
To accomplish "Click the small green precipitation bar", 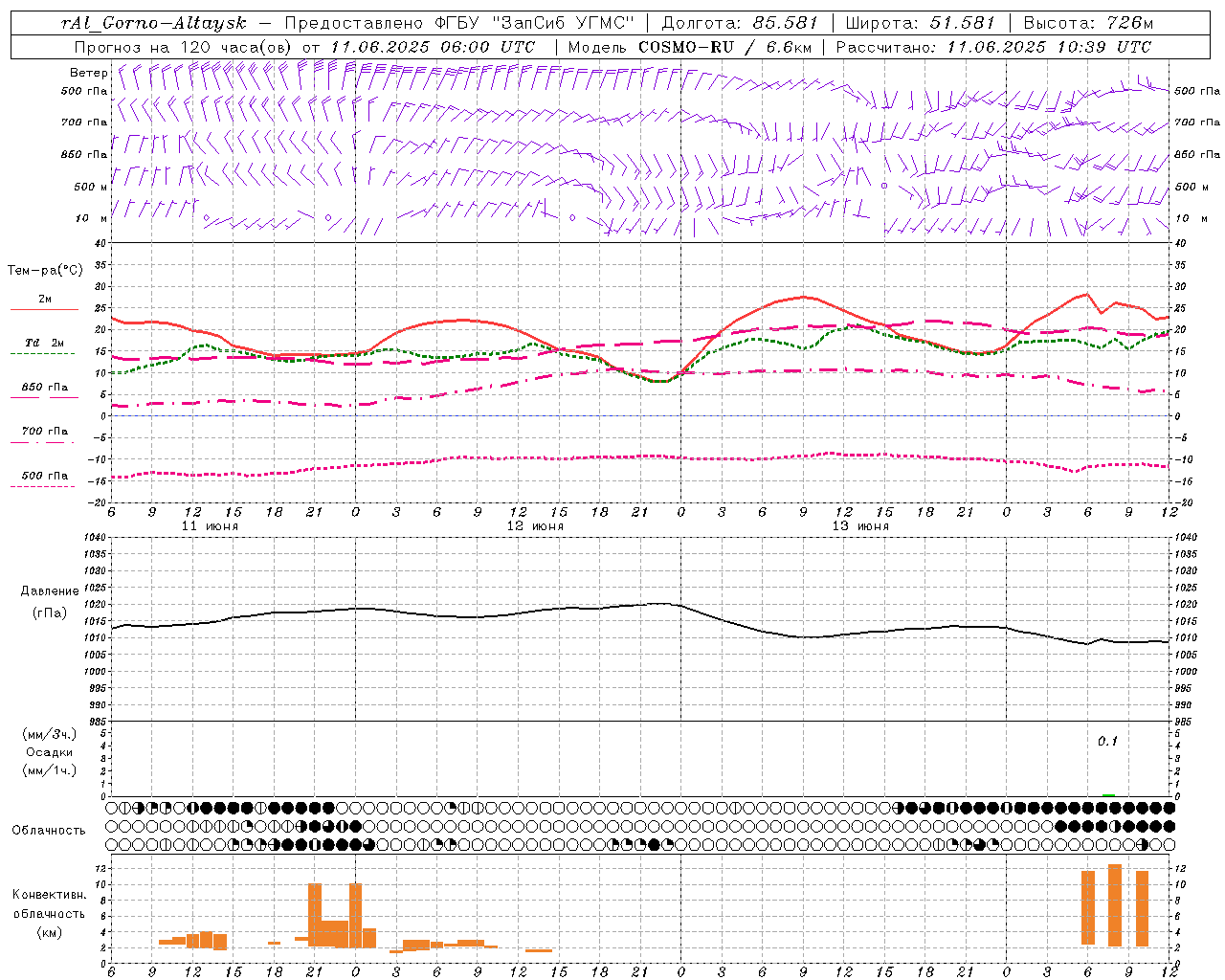I will [1108, 794].
